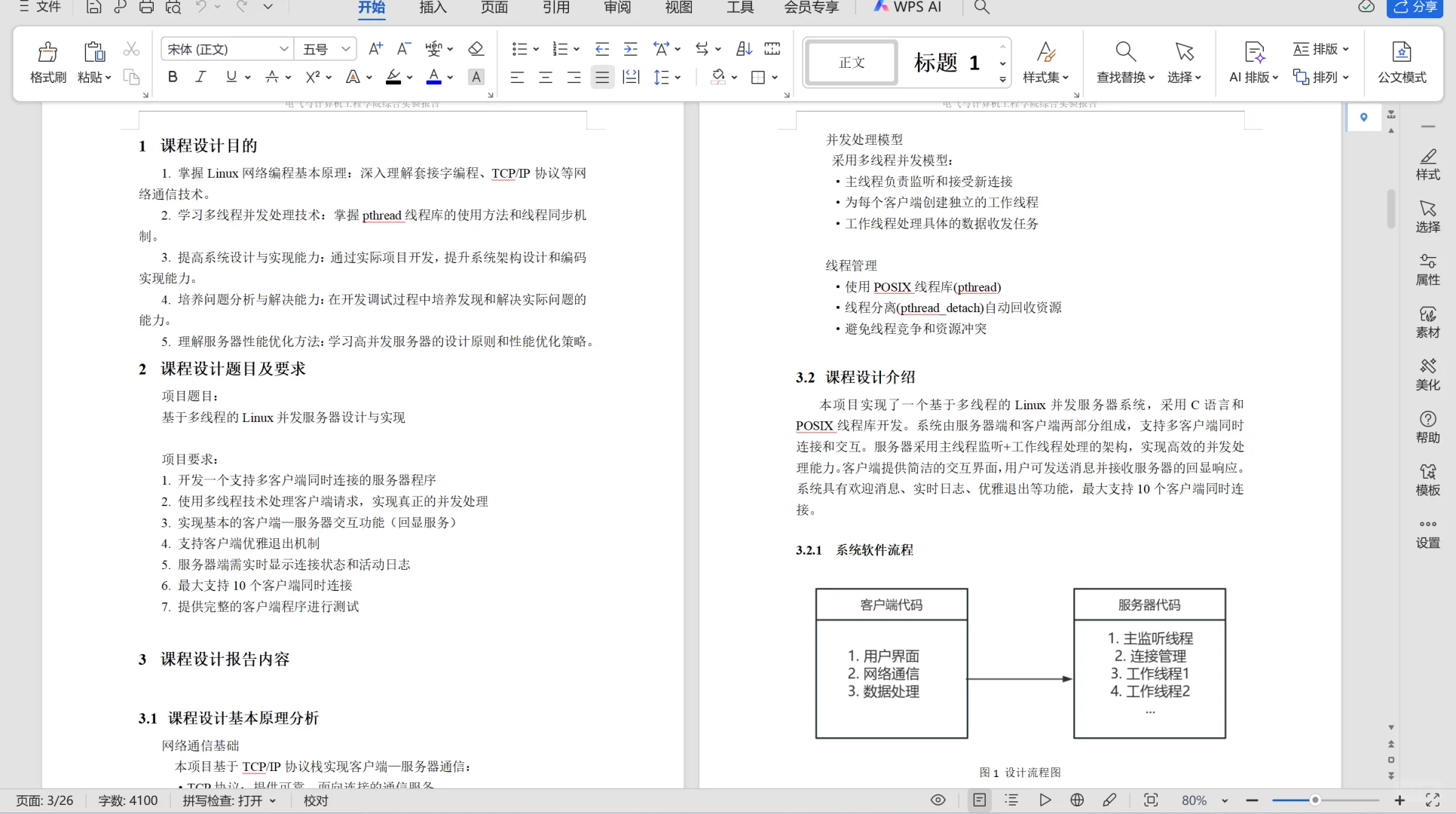The width and height of the screenshot is (1456, 814).
Task: Switch to web layout view in status bar
Action: pyautogui.click(x=1076, y=800)
